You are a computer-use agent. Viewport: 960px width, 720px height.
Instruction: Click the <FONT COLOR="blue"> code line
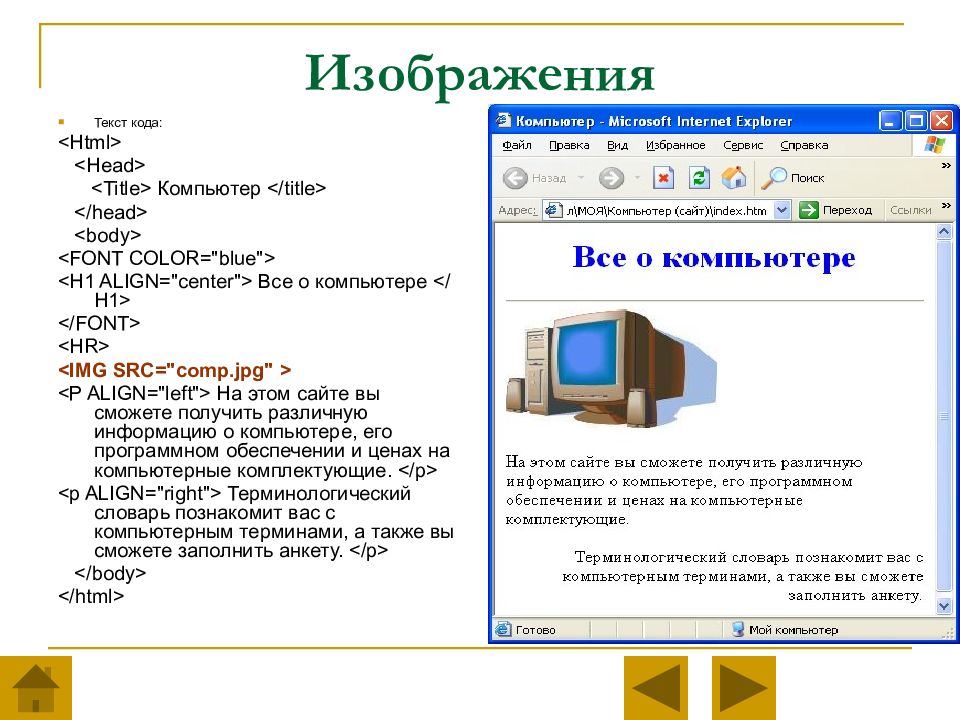pyautogui.click(x=167, y=258)
